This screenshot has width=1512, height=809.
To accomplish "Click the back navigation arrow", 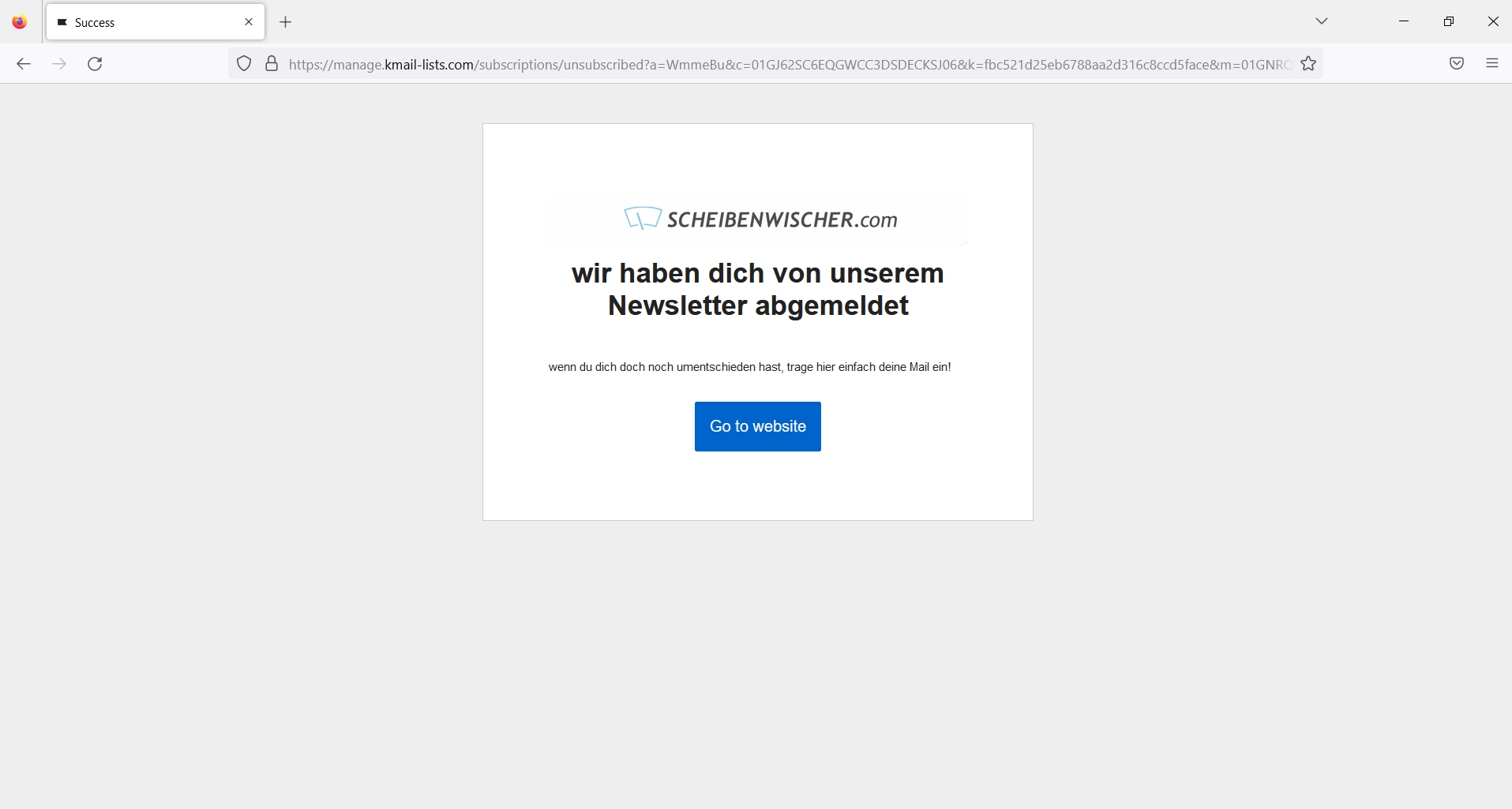I will [23, 64].
